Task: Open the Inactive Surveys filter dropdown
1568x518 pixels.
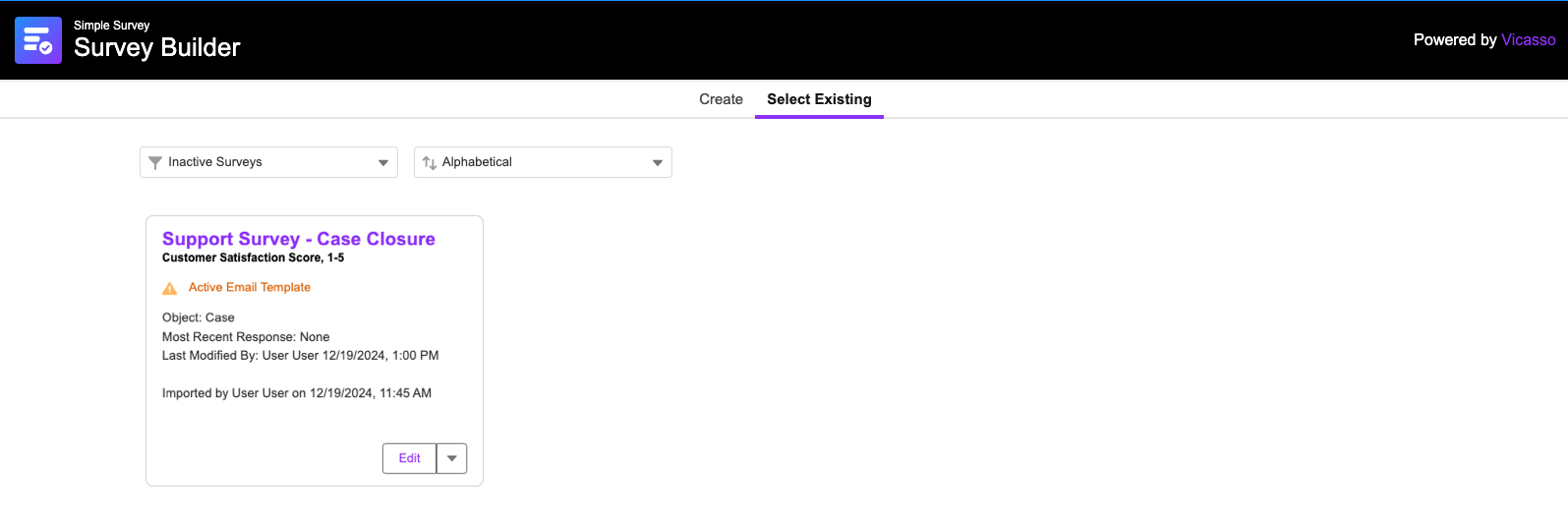Action: [268, 162]
